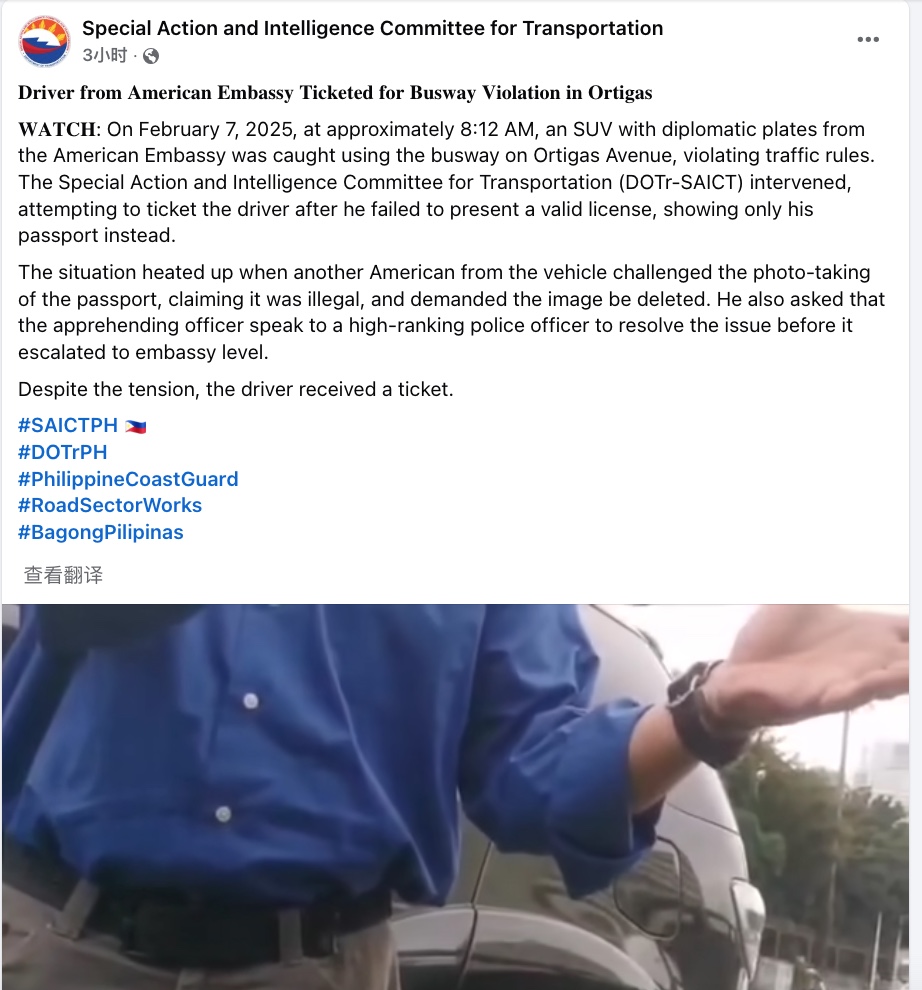This screenshot has width=922, height=990.
Task: Click the Philippine flag emoji
Action: 135,427
